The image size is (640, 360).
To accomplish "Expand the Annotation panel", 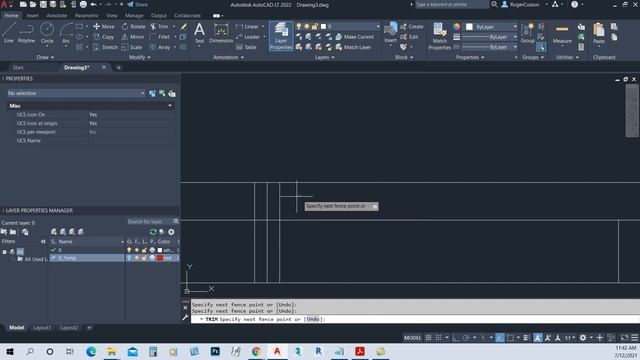I will click(228, 58).
